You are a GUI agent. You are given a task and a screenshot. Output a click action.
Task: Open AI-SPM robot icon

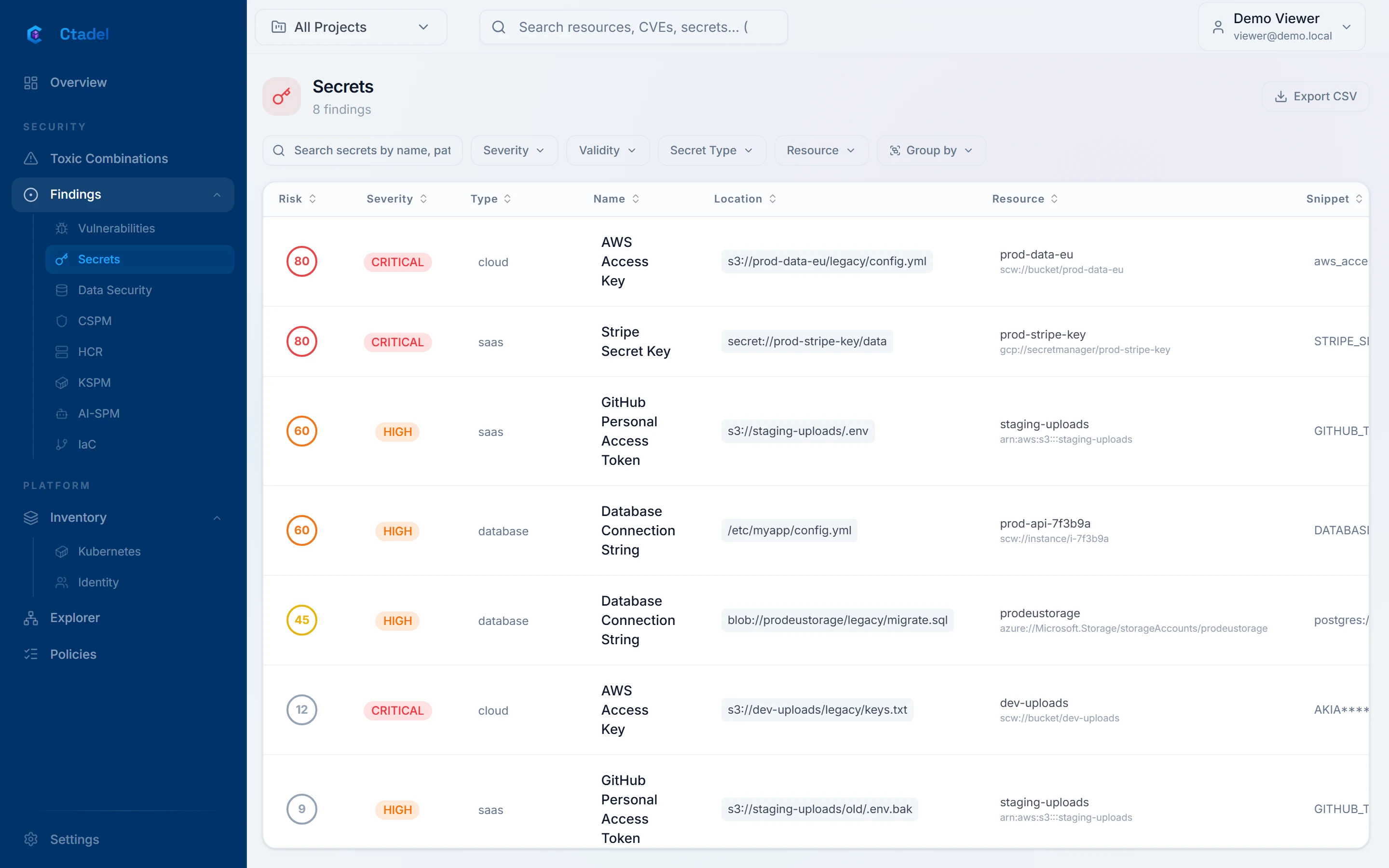tap(62, 414)
